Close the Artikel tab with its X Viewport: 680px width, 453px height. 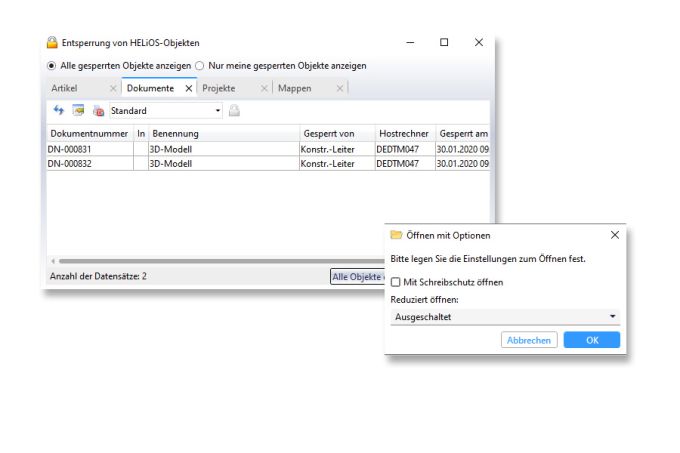click(113, 89)
